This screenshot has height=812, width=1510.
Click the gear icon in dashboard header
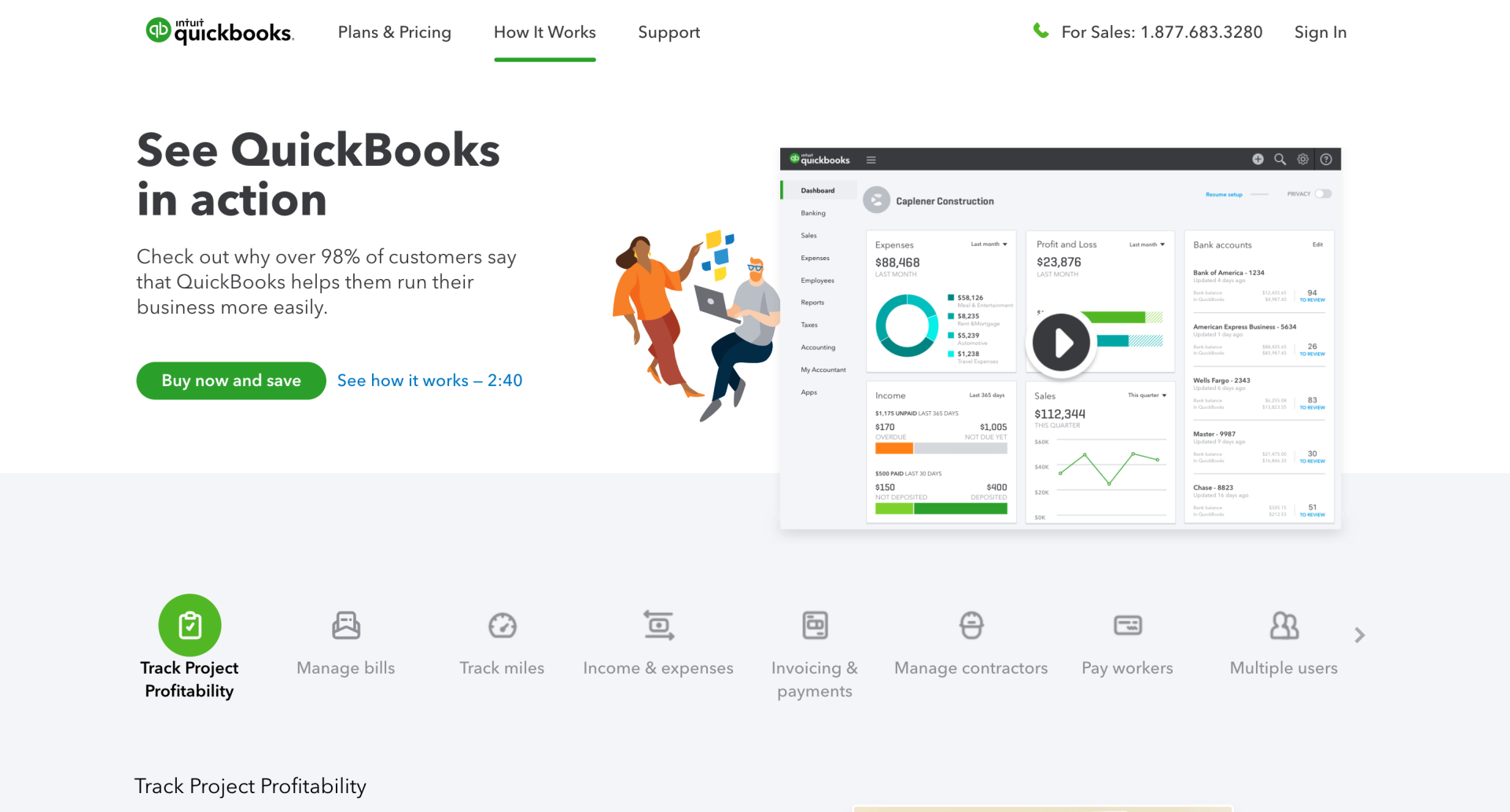1302,159
